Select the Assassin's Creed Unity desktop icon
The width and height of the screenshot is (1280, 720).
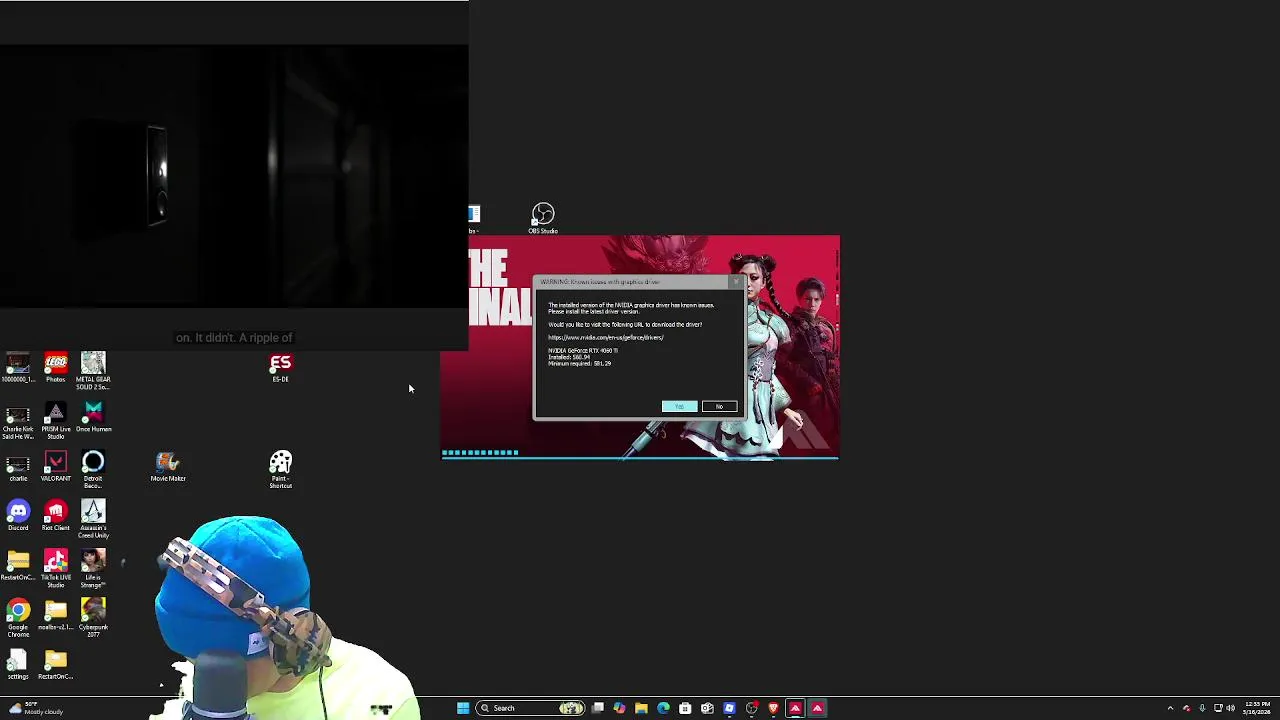[x=93, y=520]
